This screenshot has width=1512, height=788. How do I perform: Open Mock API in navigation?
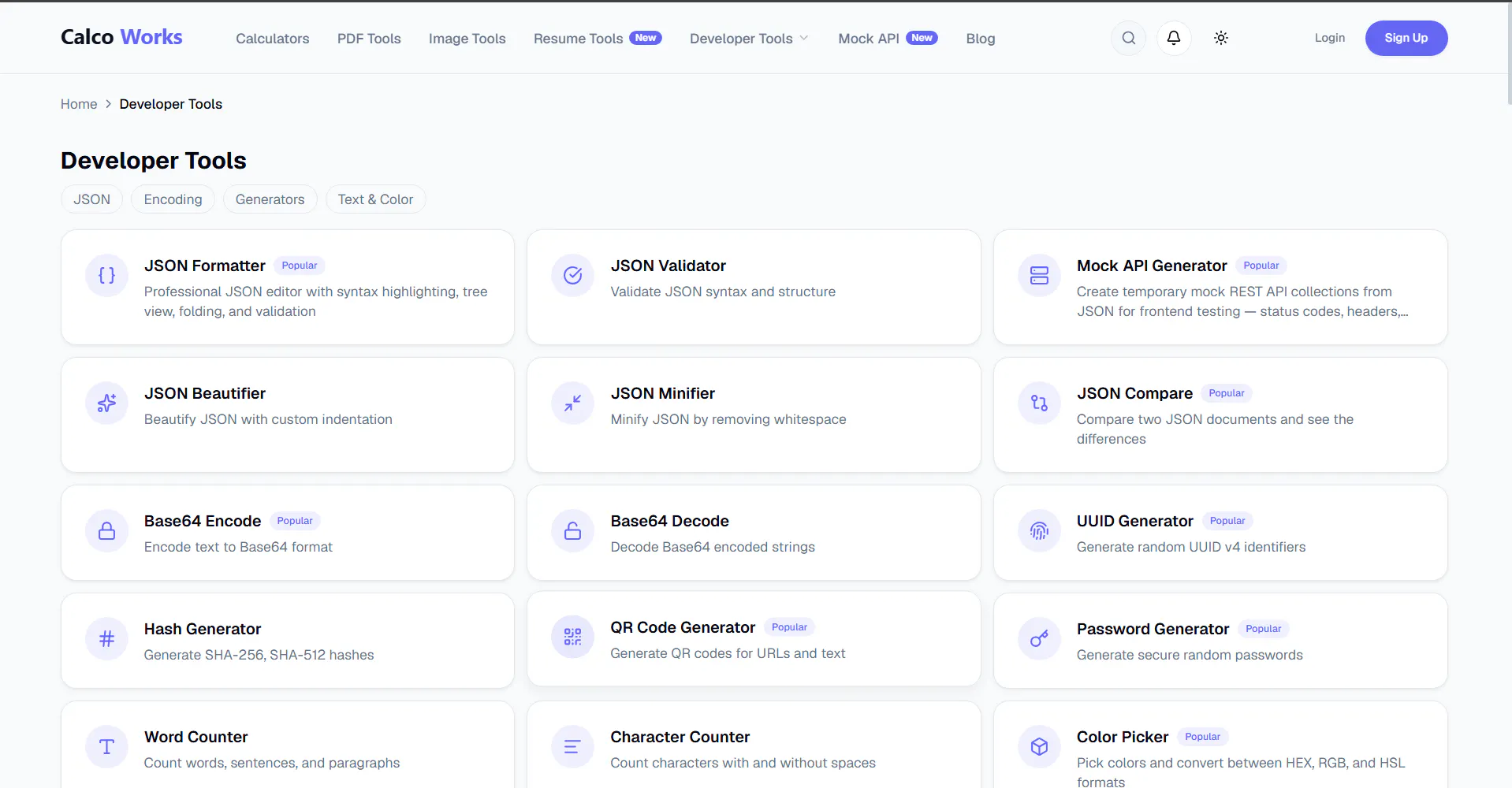[868, 39]
